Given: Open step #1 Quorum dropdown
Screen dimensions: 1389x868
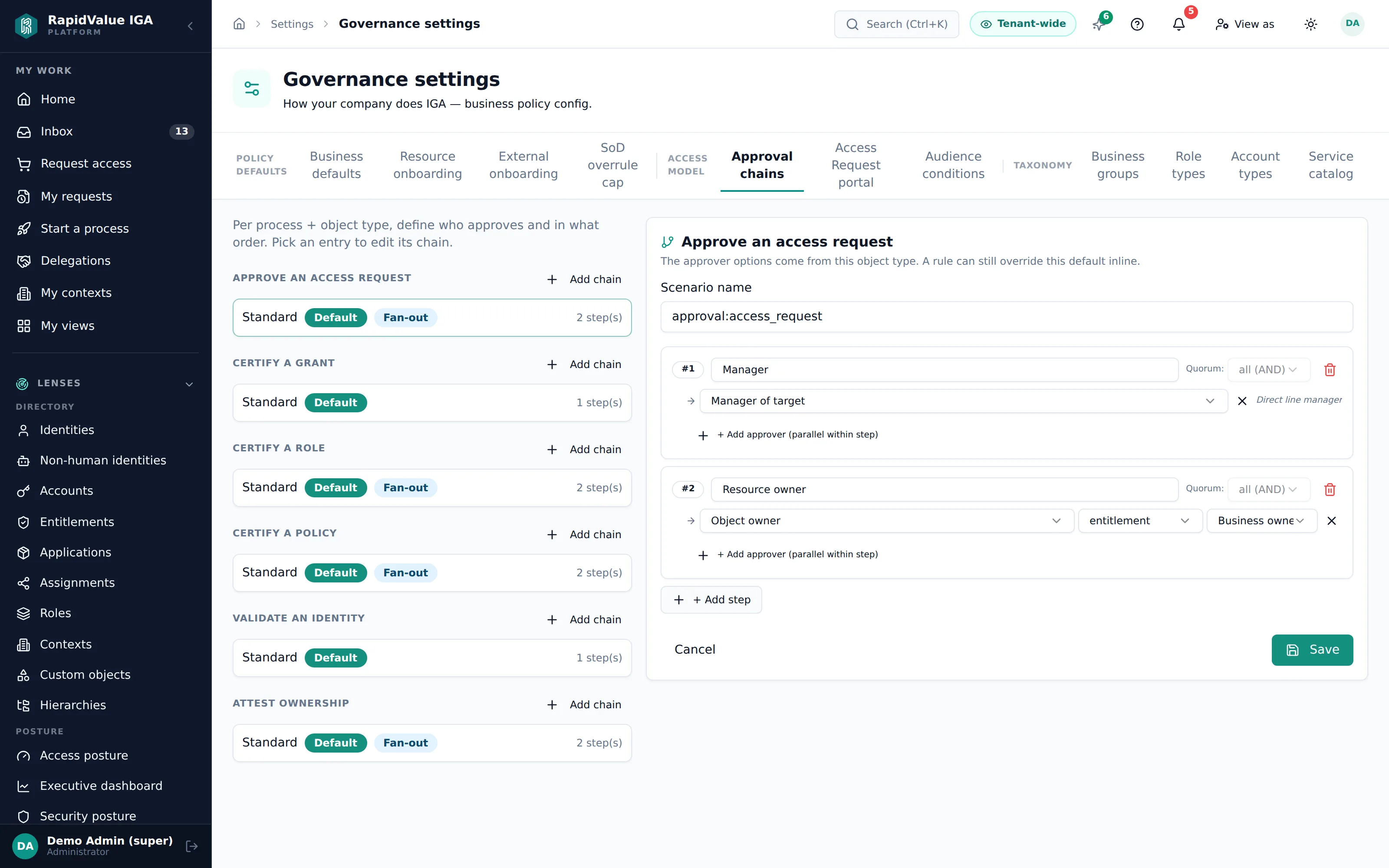Looking at the screenshot, I should click(x=1268, y=370).
